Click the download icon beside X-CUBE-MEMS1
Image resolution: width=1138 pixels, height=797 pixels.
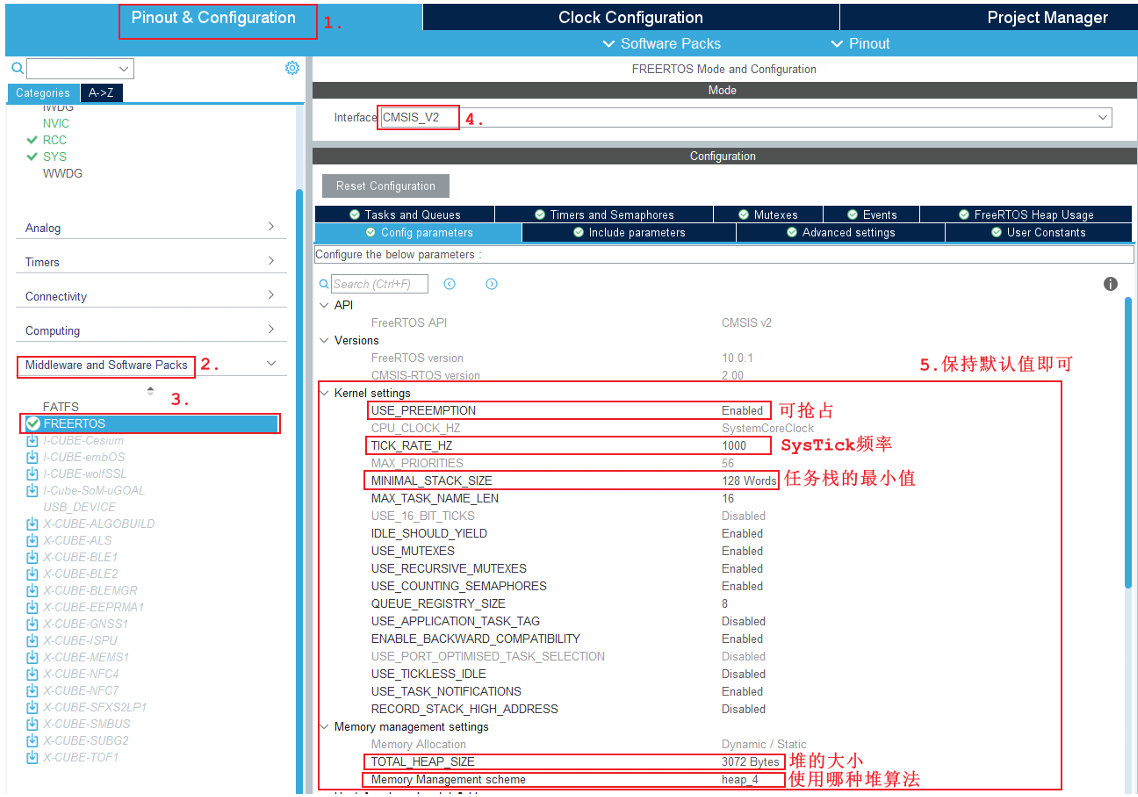tap(32, 657)
